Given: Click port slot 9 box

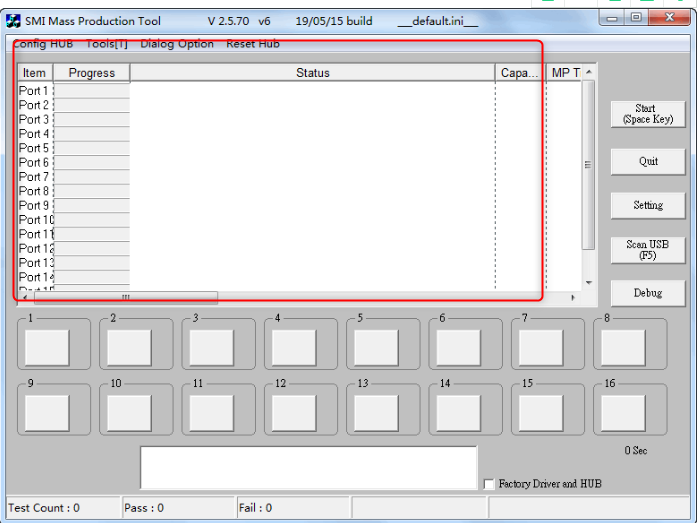Looking at the screenshot, I should (47, 413).
